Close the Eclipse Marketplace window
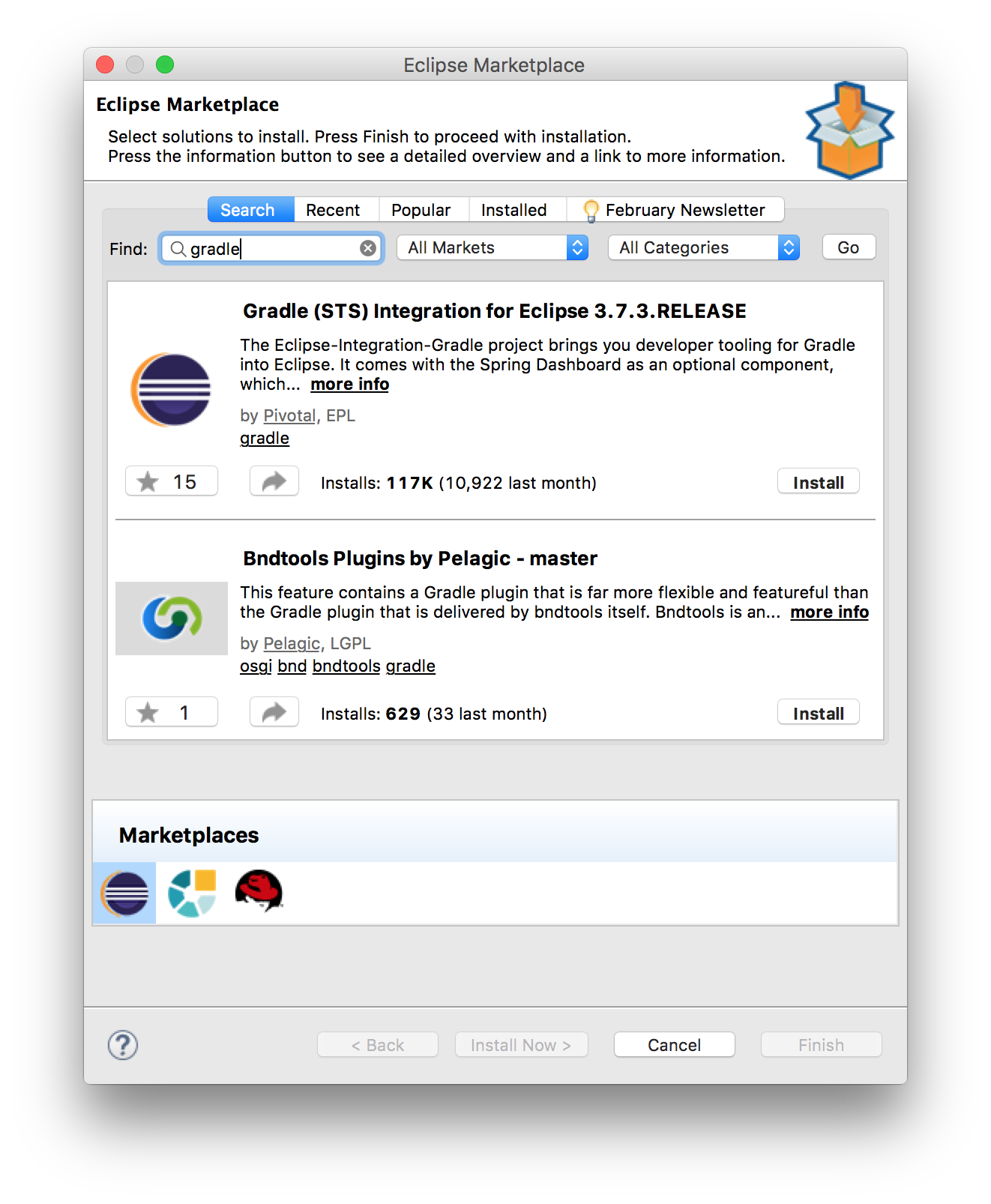991x1204 pixels. 105,65
